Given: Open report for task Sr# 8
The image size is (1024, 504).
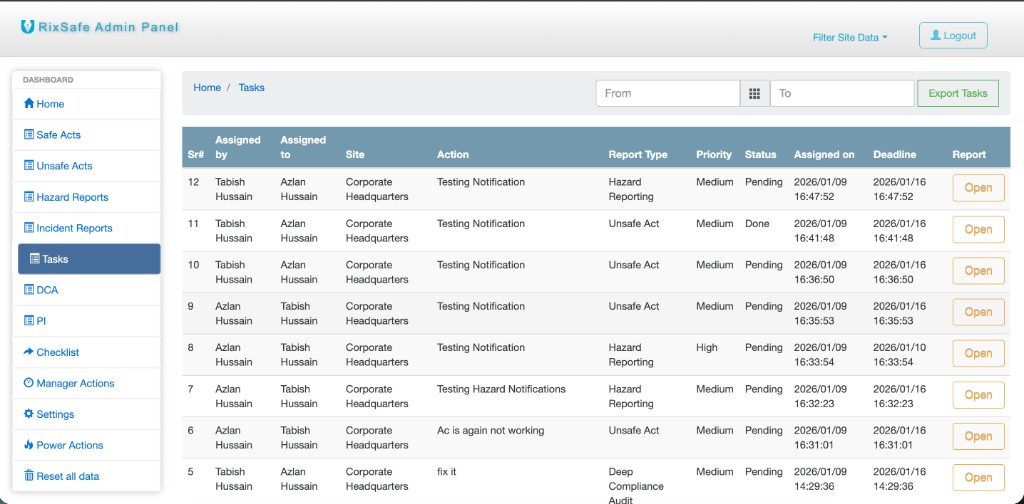Looking at the screenshot, I should (x=978, y=353).
